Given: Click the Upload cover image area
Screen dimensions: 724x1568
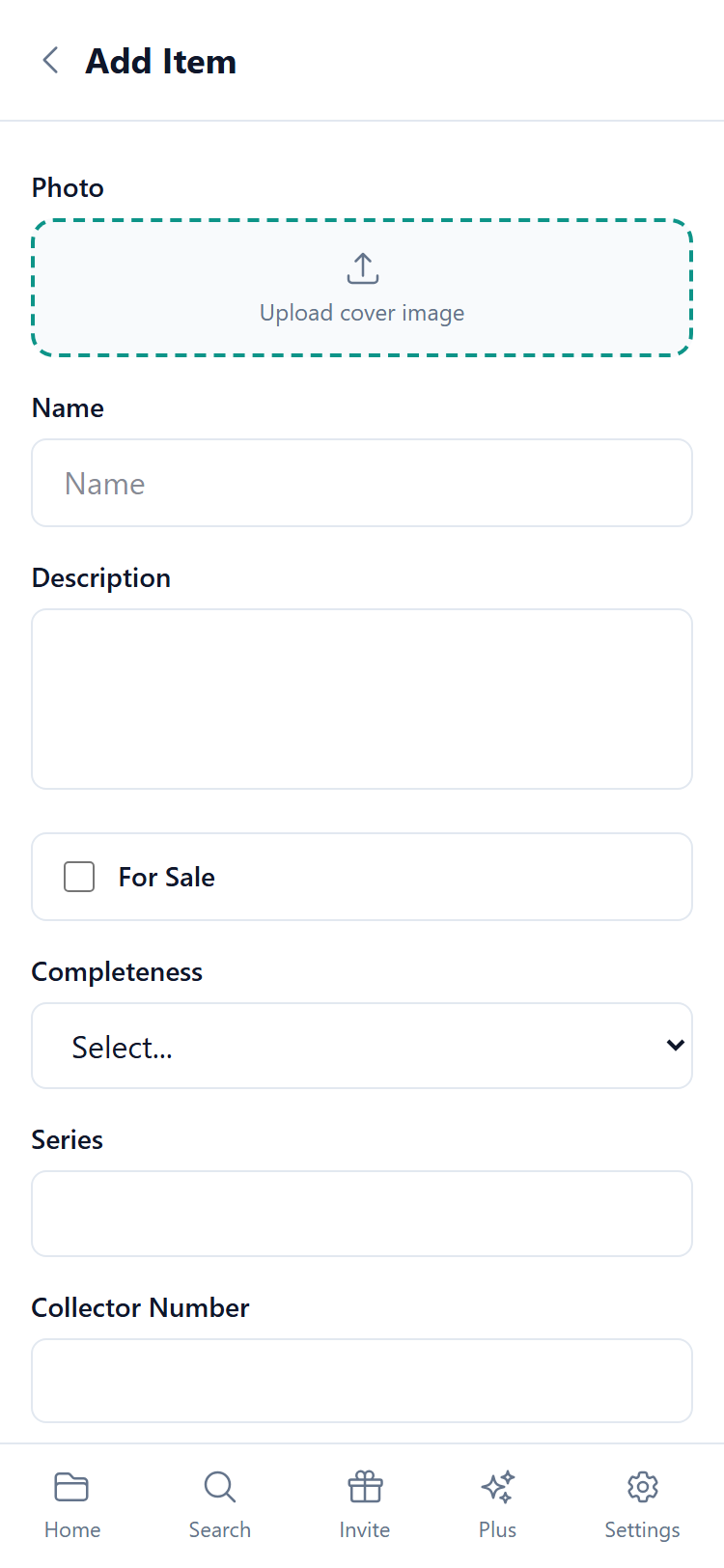Looking at the screenshot, I should click(x=362, y=288).
